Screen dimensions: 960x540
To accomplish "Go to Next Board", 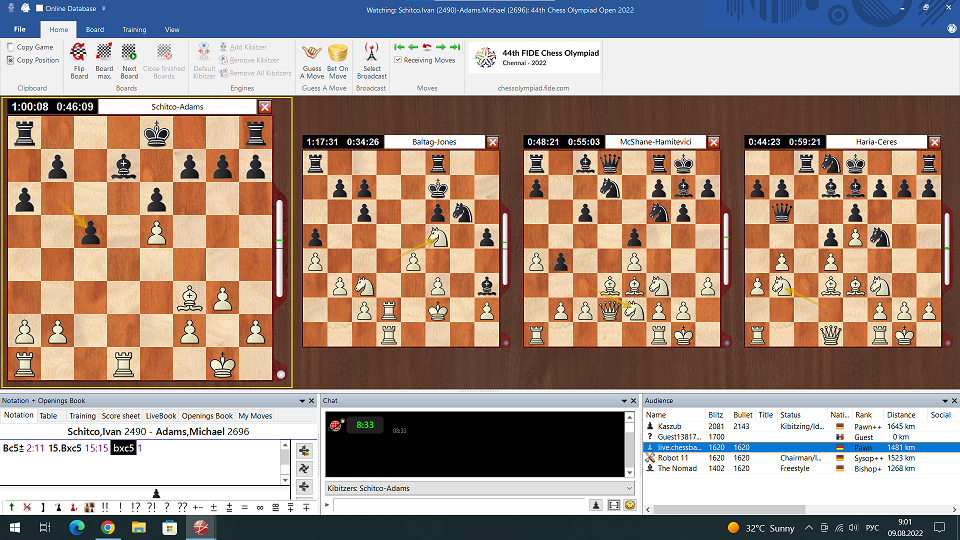I will [x=129, y=61].
